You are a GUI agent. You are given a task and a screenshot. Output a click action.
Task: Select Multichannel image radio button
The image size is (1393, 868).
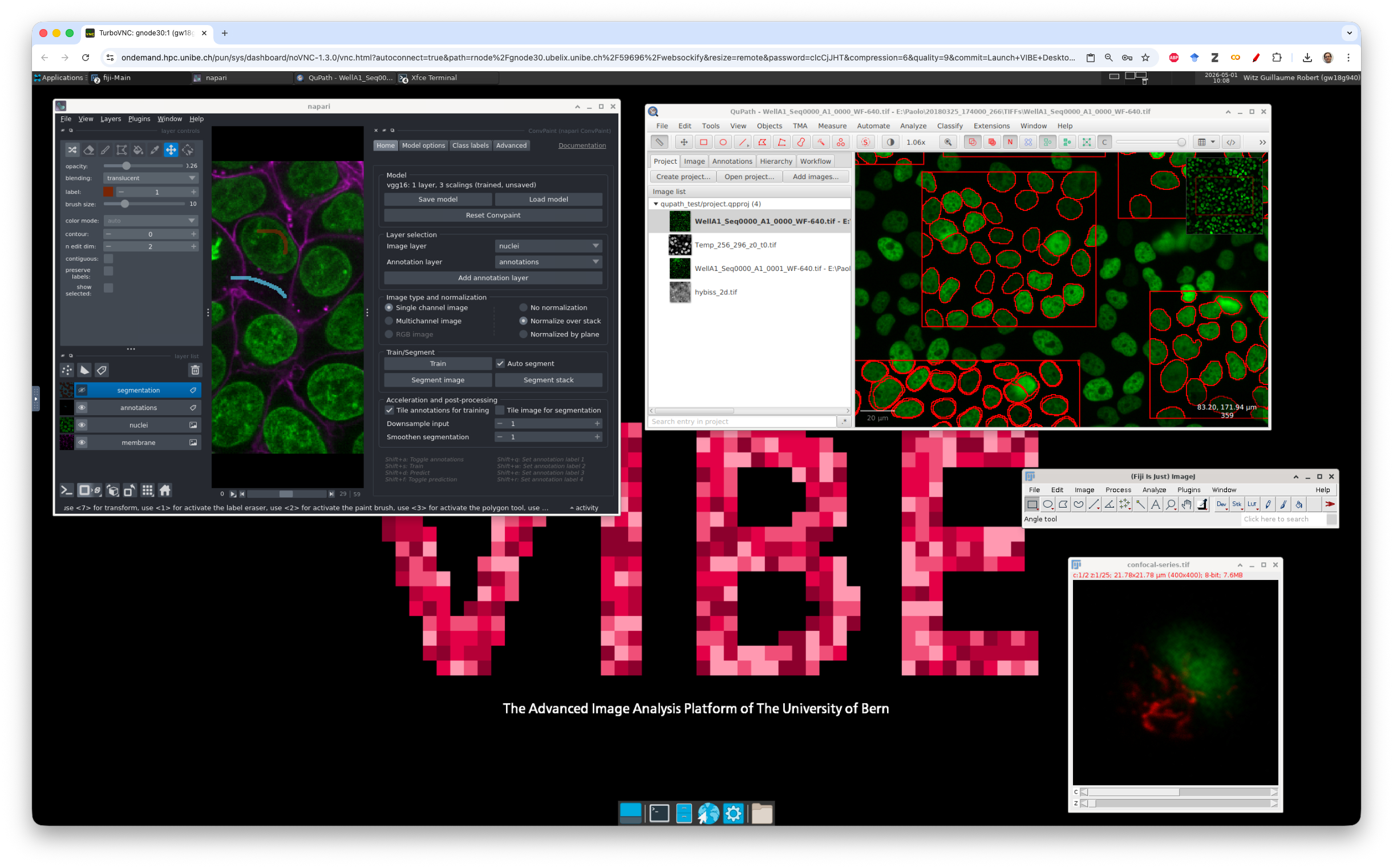coord(389,321)
